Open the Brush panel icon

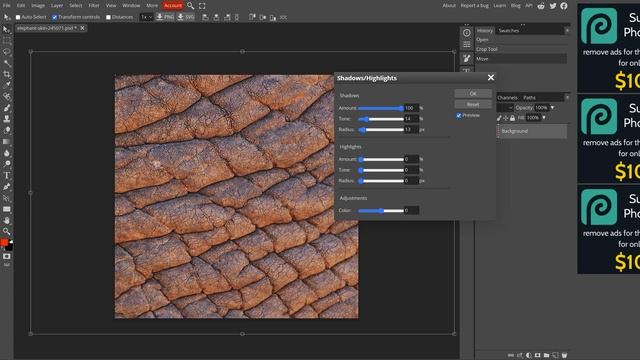tap(467, 59)
